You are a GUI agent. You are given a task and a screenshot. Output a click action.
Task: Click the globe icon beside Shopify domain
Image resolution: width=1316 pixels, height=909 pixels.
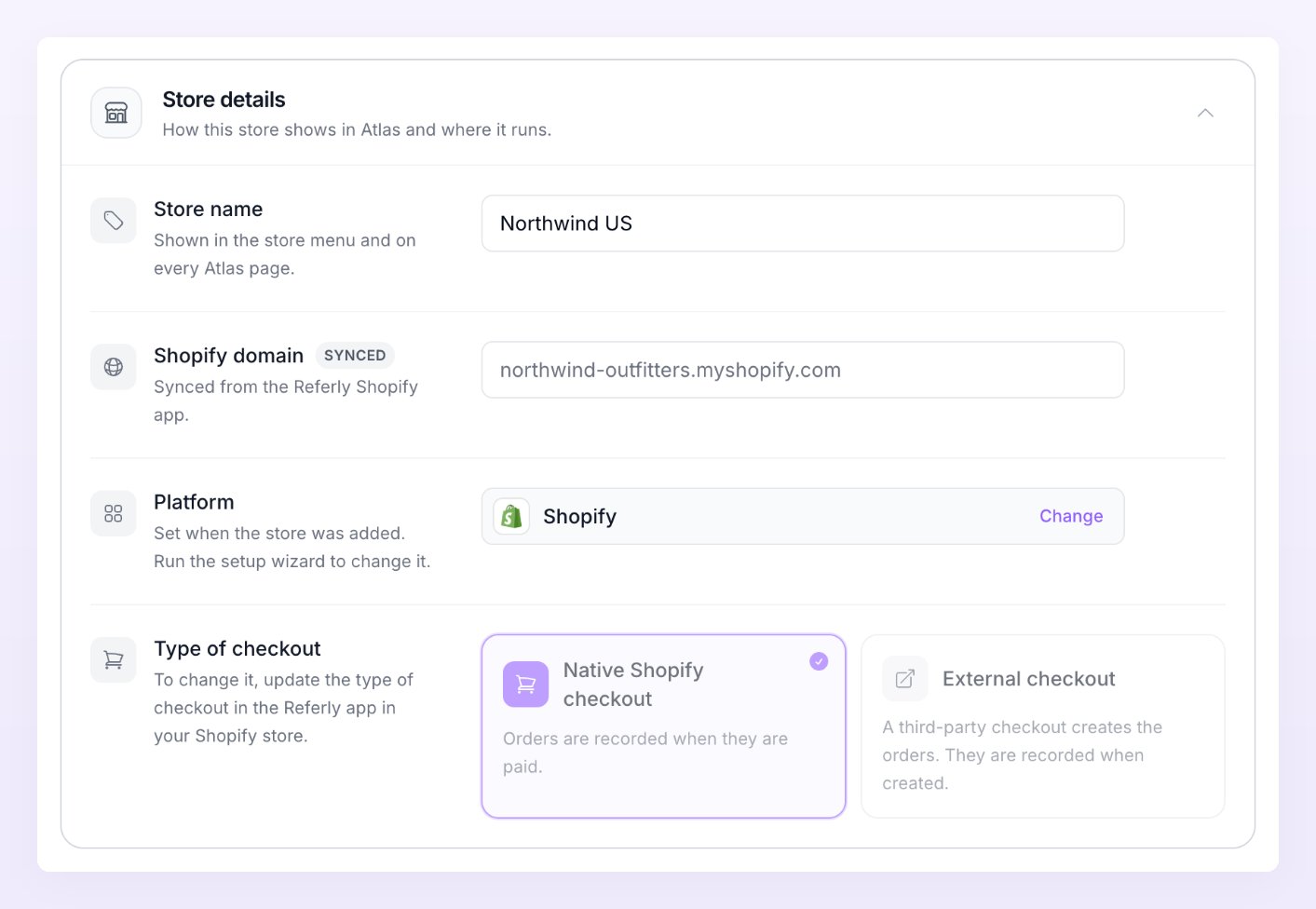click(x=114, y=367)
